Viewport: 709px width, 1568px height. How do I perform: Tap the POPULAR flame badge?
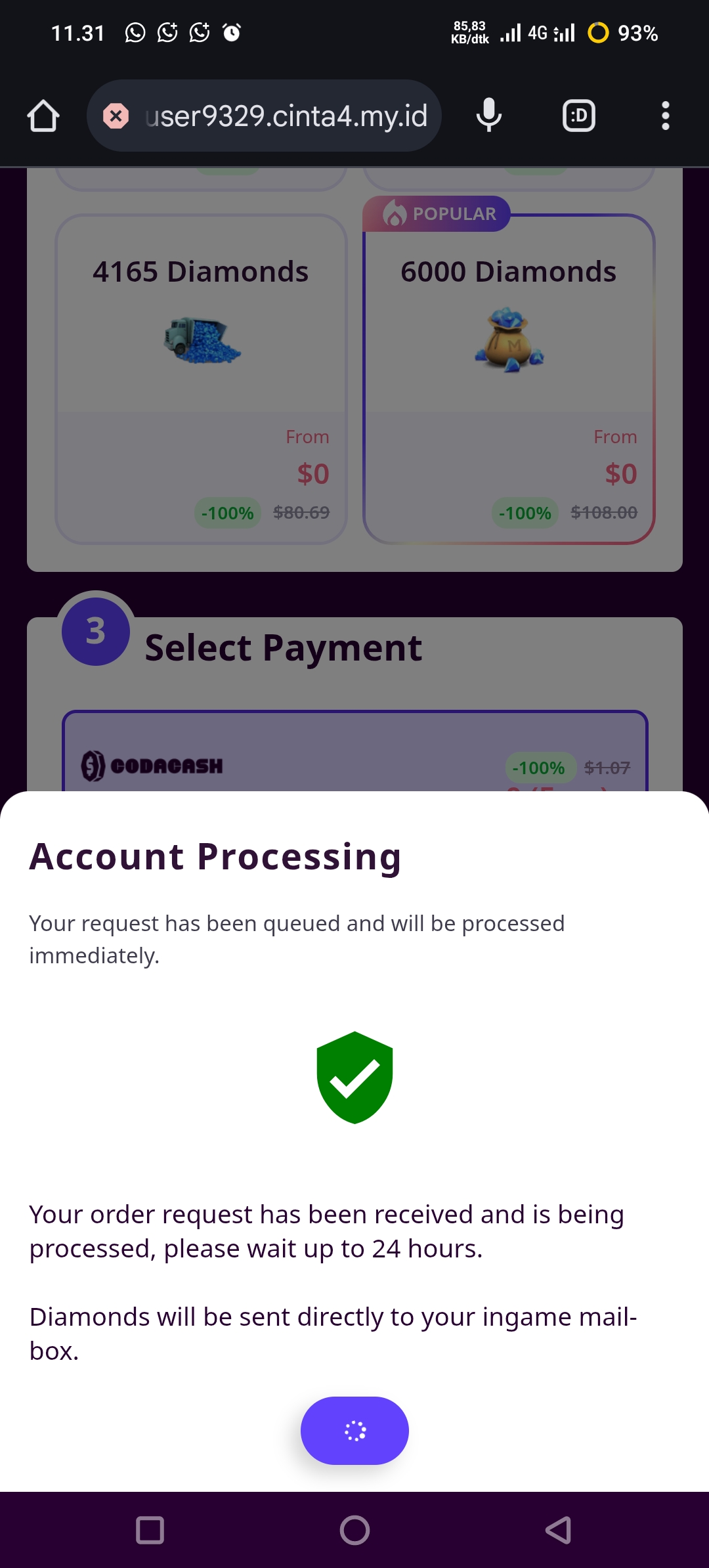[437, 214]
